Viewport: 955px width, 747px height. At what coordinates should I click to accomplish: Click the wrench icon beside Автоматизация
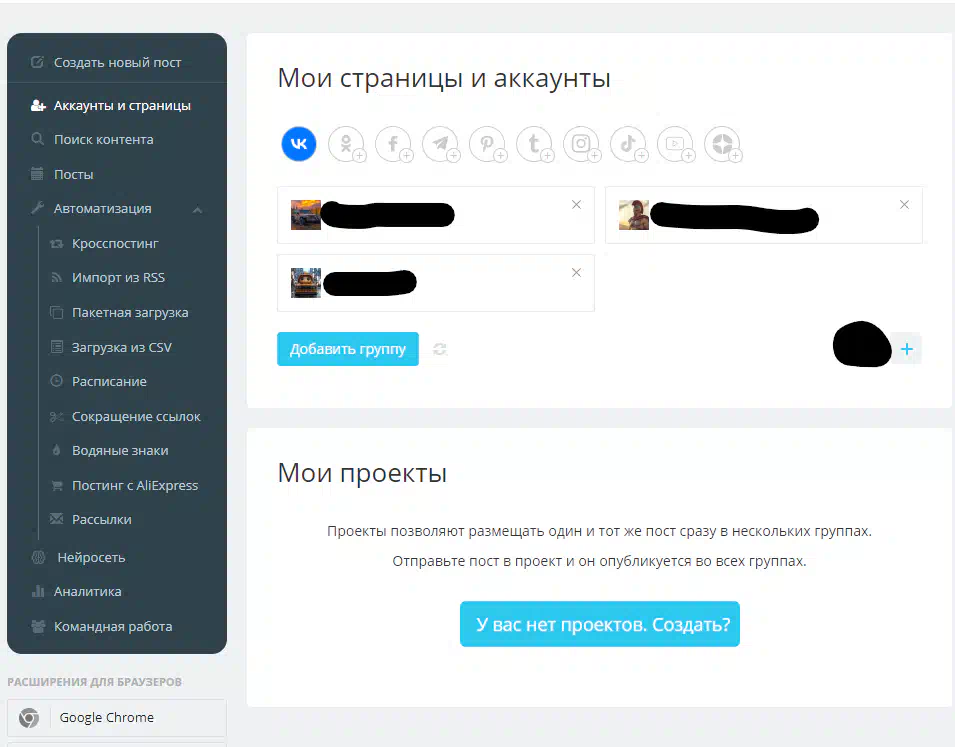coord(37,208)
